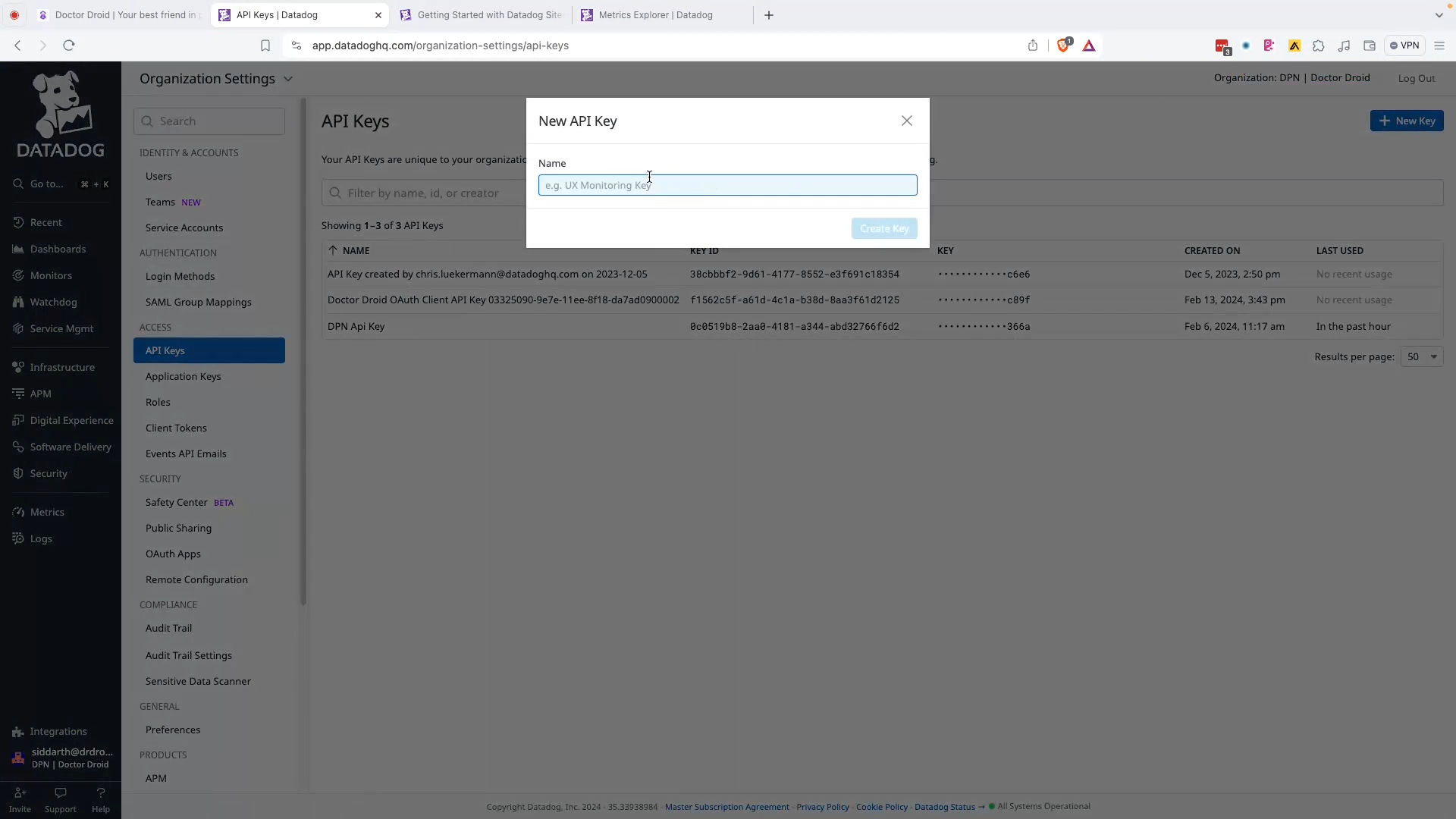Select Remote Configuration menu item

pyautogui.click(x=196, y=579)
